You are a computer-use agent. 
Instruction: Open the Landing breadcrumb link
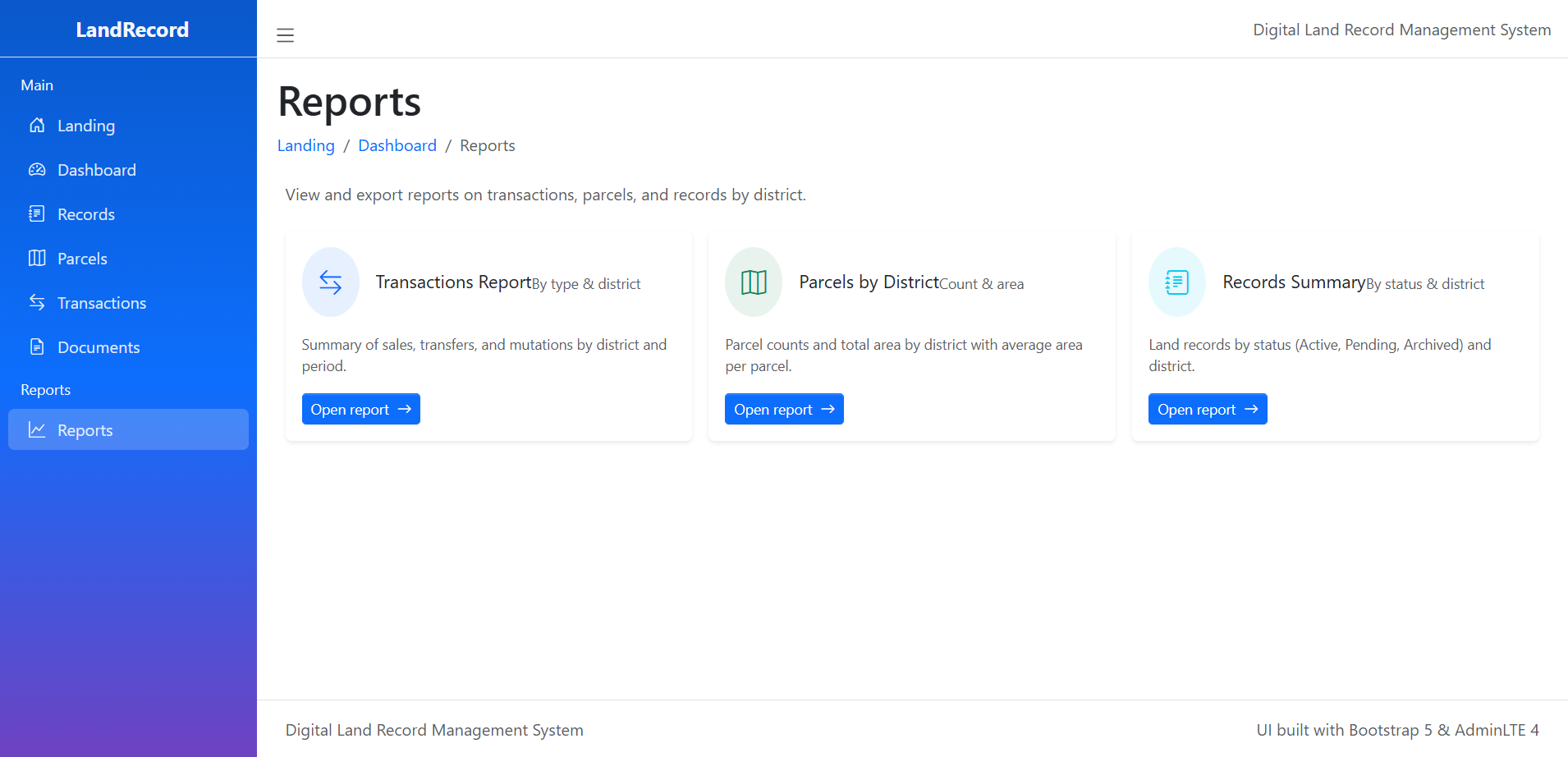tap(305, 145)
